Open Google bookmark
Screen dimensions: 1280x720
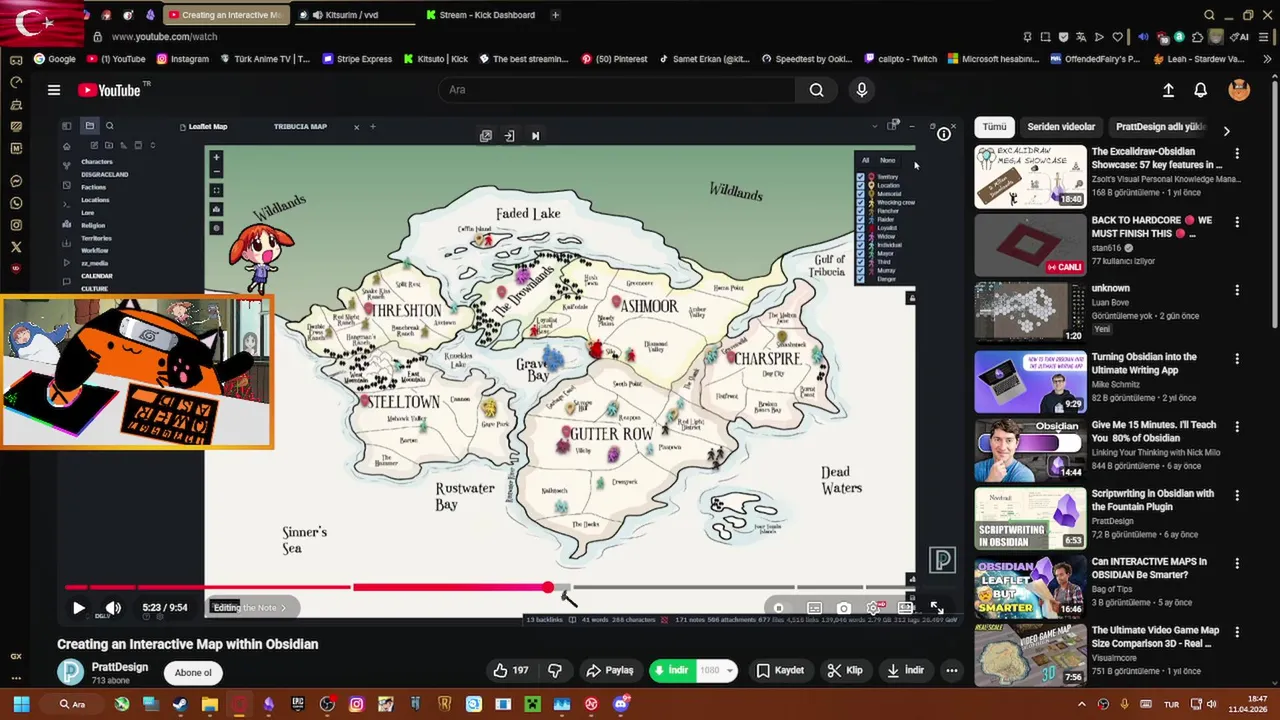pos(54,59)
